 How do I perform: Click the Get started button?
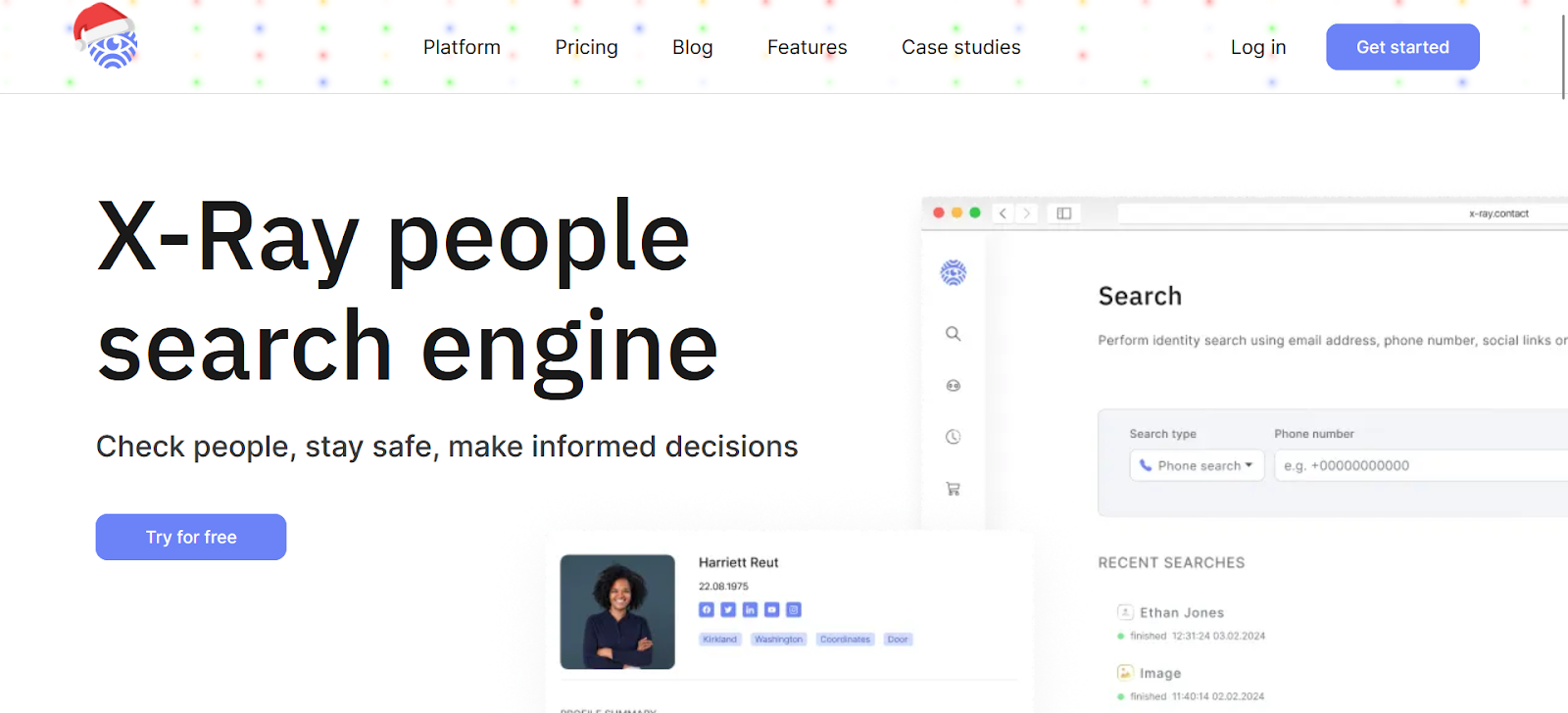coord(1402,47)
